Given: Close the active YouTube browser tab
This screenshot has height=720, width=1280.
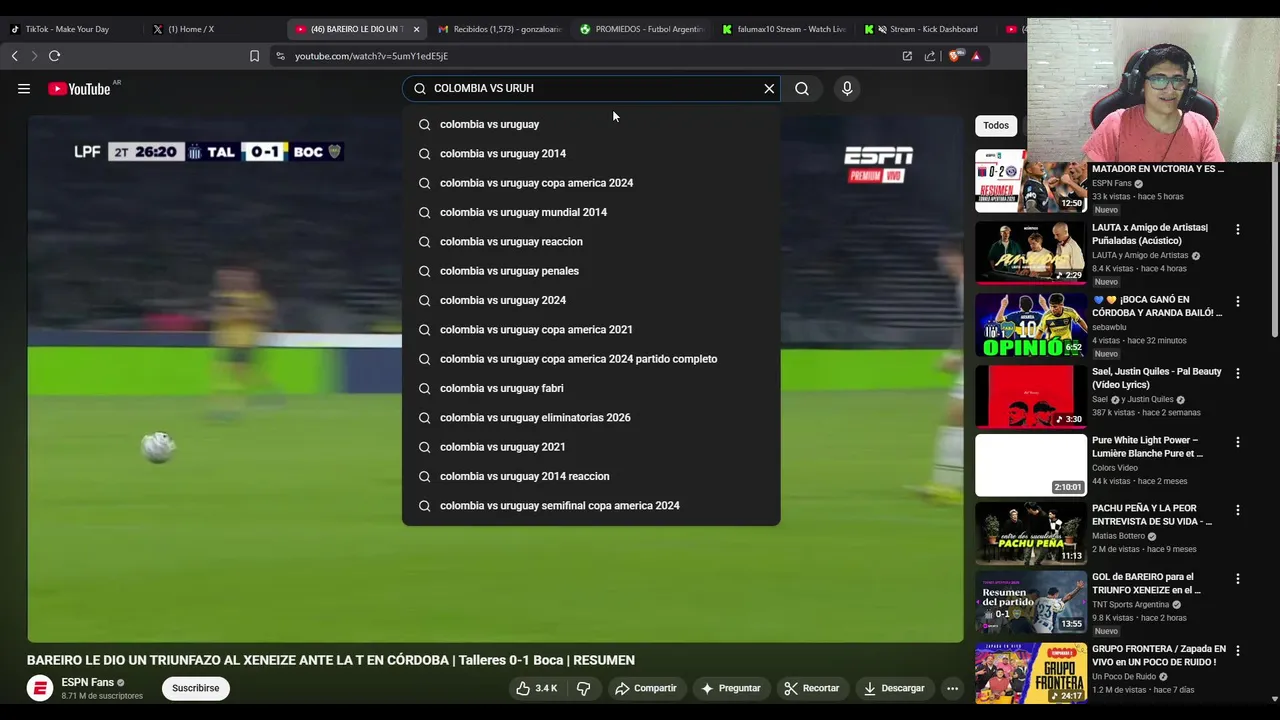Looking at the screenshot, I should (416, 29).
